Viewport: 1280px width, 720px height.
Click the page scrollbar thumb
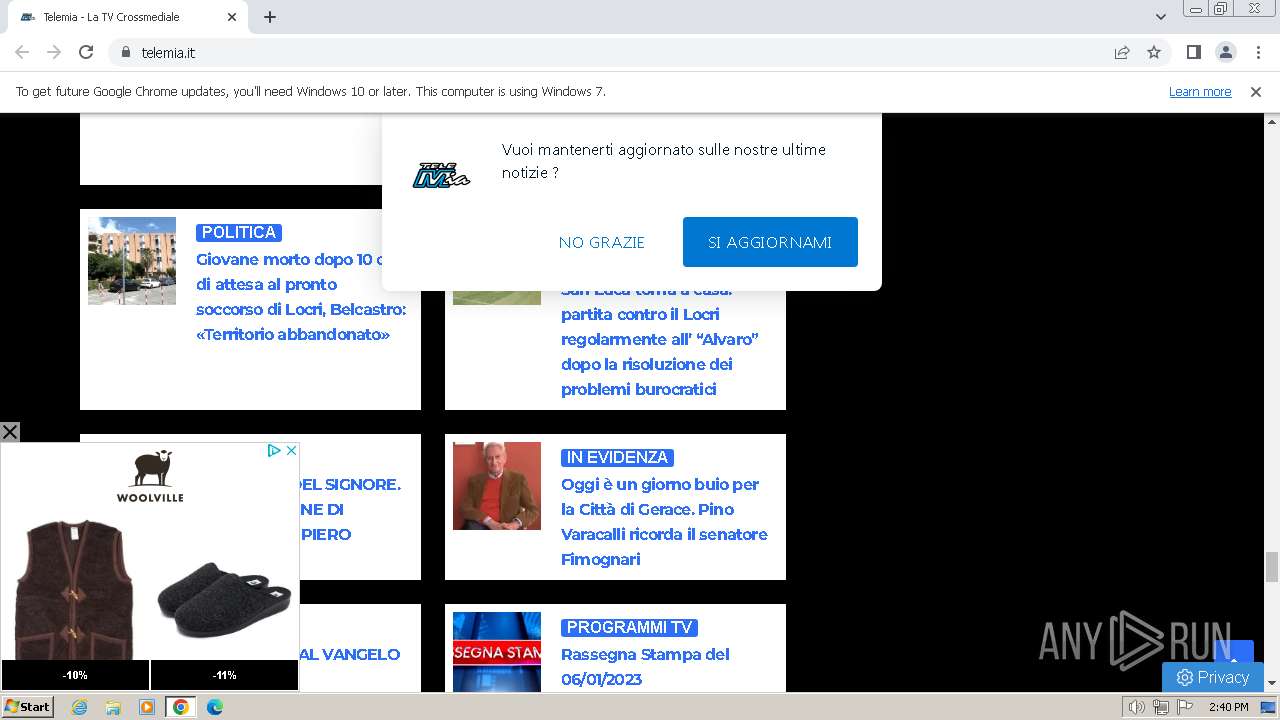[1272, 566]
